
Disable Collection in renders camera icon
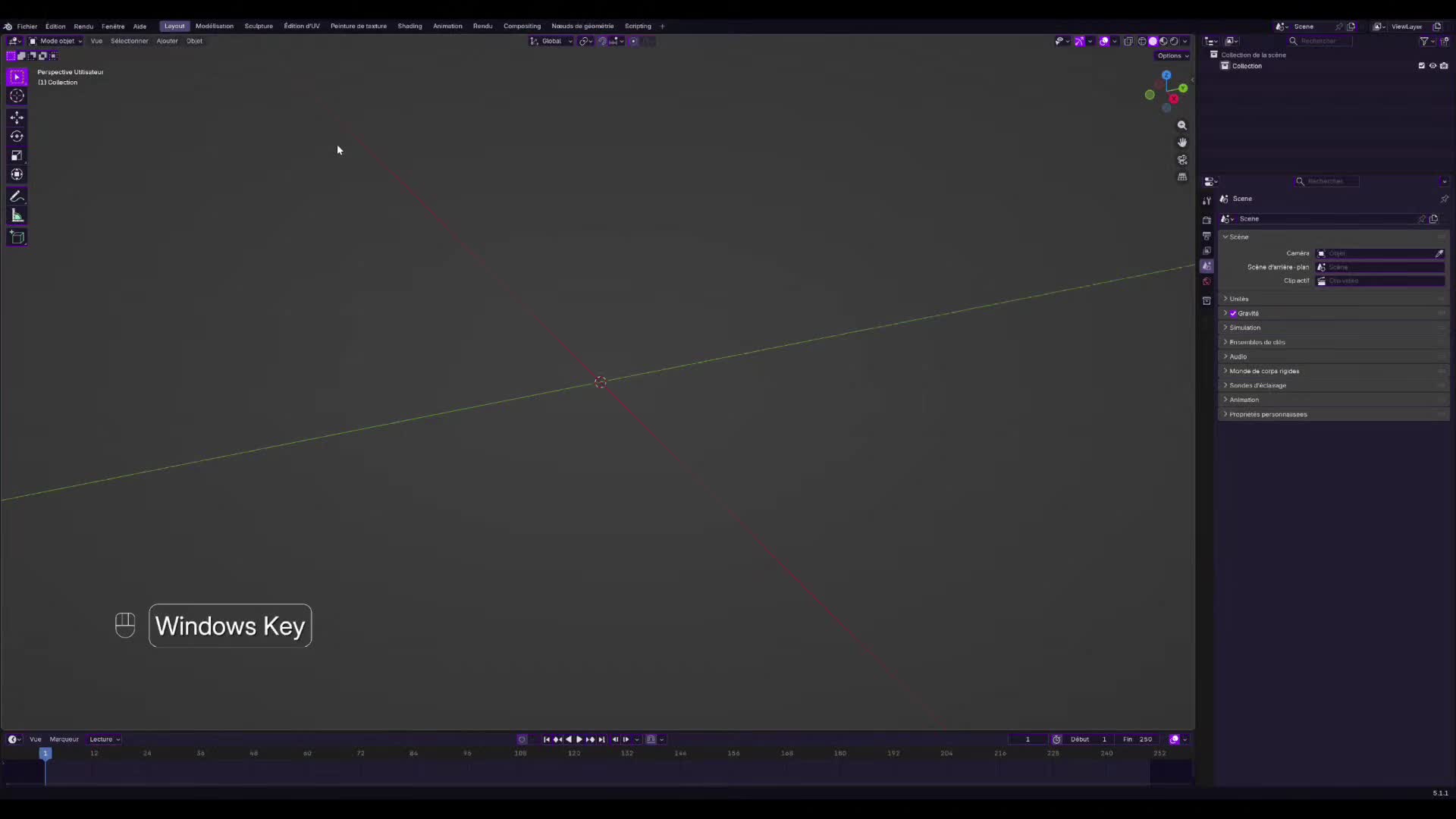(x=1444, y=66)
